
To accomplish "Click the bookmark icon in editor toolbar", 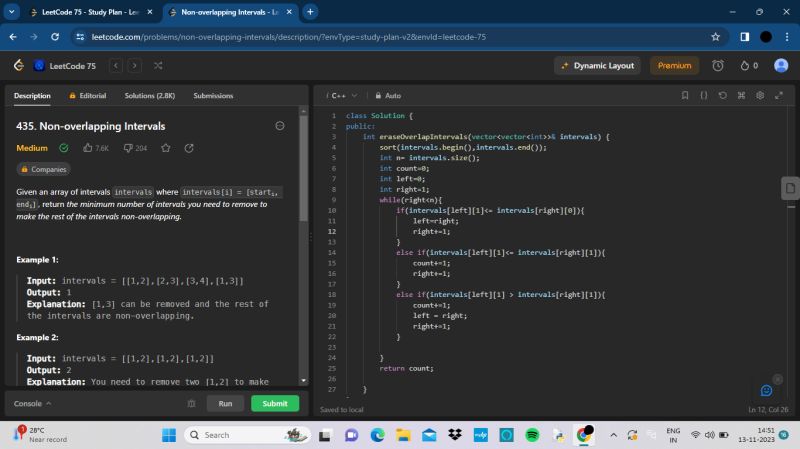I will [x=685, y=95].
